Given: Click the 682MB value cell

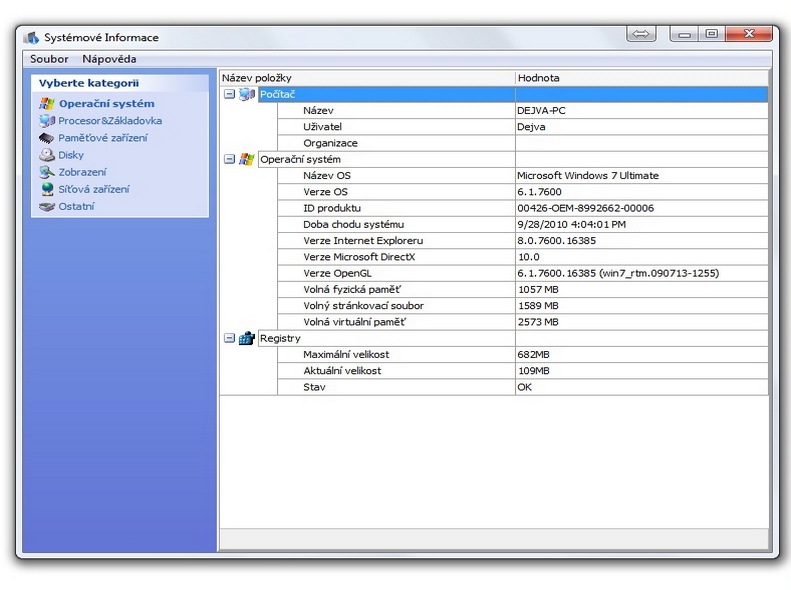Looking at the screenshot, I should 642,355.
